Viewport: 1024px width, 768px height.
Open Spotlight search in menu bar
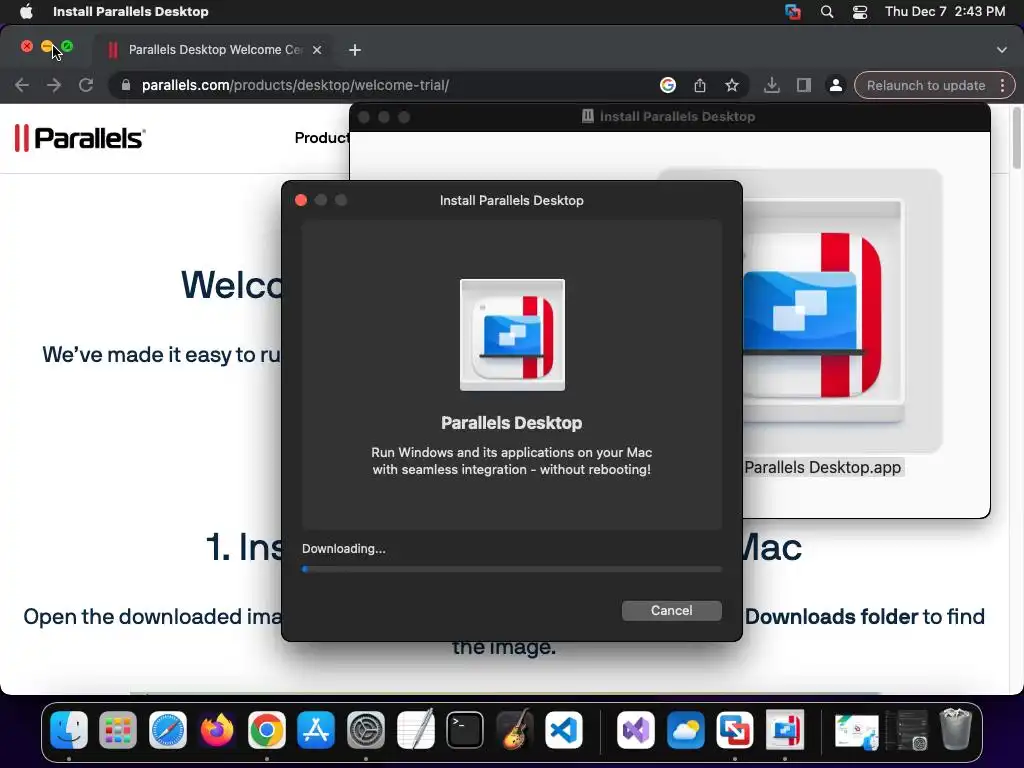827,11
